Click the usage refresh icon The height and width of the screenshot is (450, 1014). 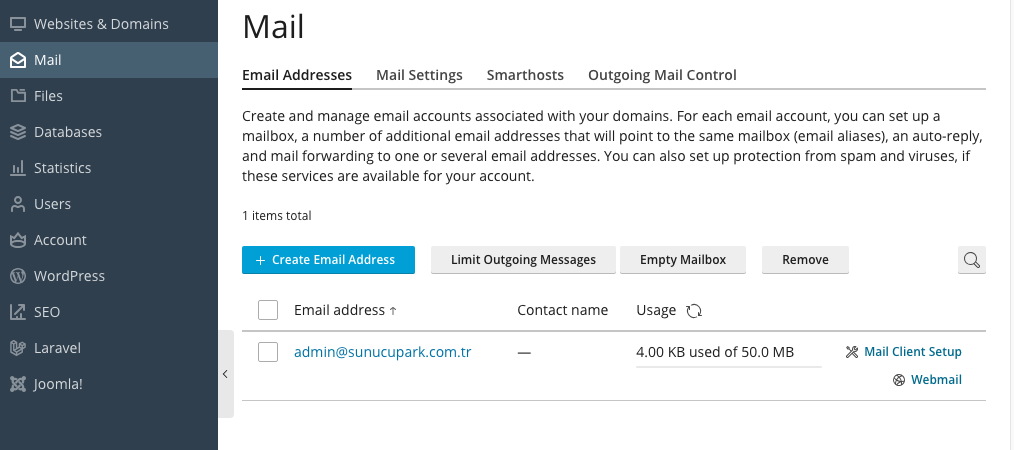[694, 311]
